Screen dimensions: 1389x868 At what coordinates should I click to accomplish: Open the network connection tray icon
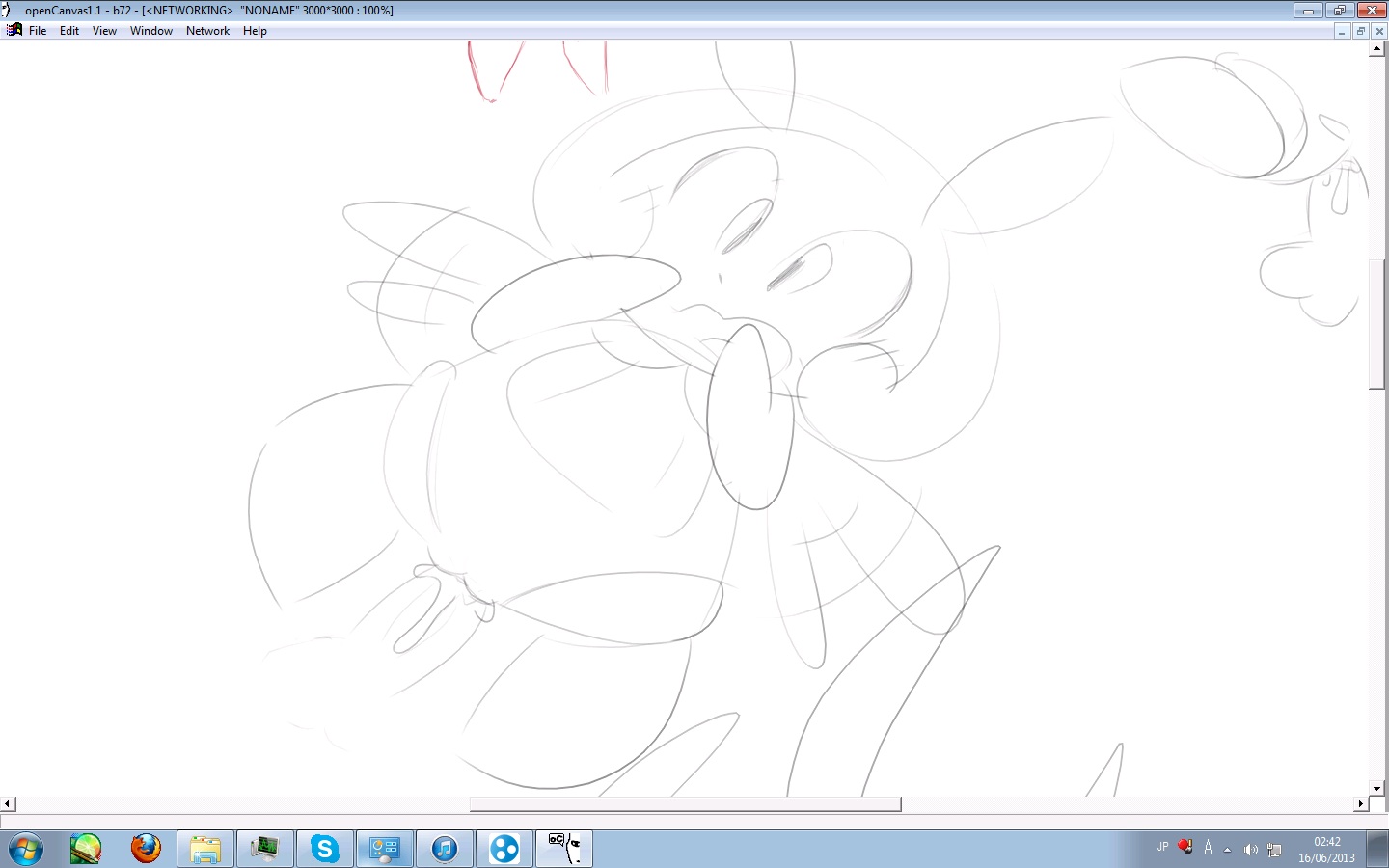1274,850
